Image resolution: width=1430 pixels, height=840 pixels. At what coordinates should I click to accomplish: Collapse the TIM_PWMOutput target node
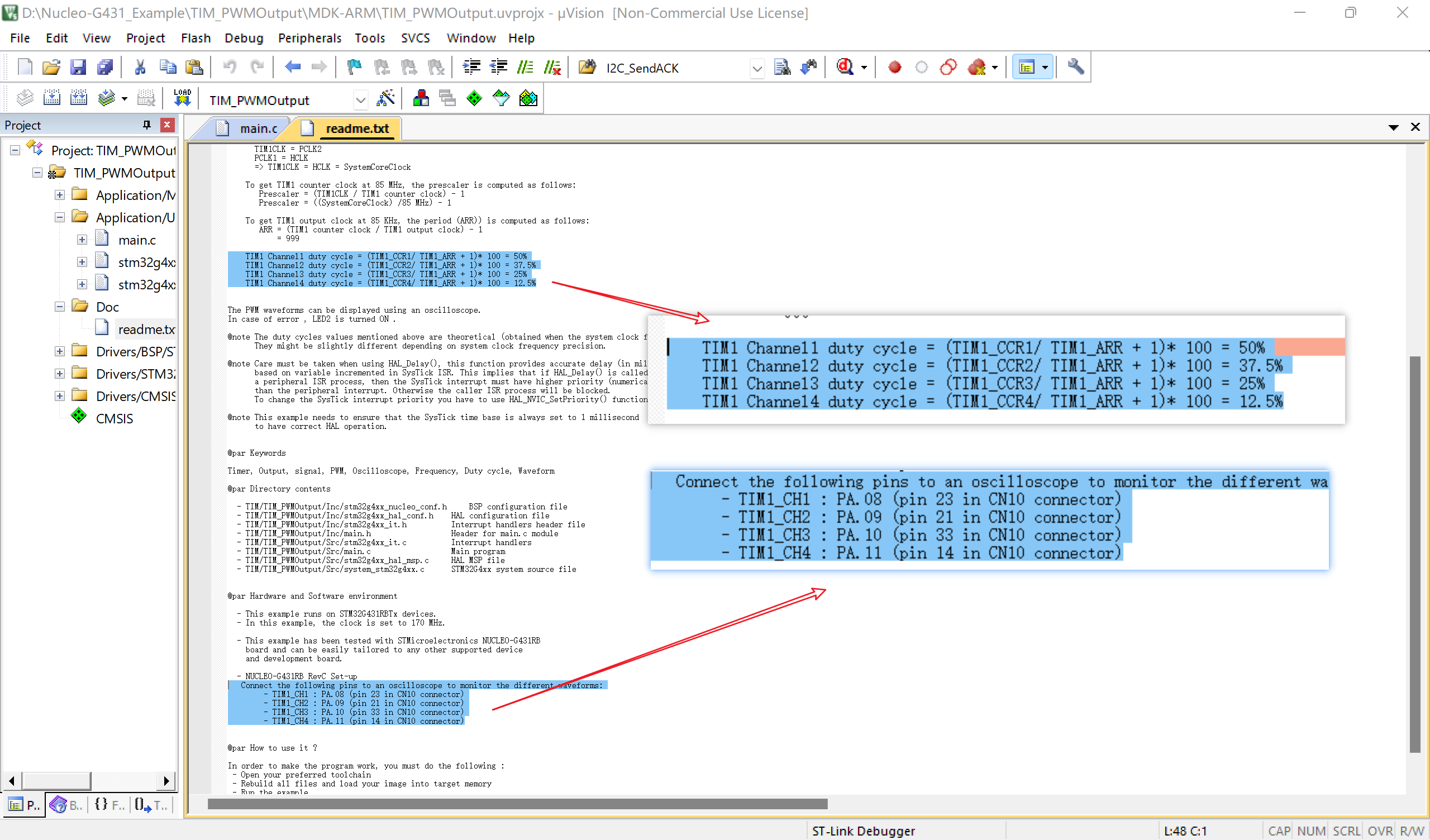37,173
